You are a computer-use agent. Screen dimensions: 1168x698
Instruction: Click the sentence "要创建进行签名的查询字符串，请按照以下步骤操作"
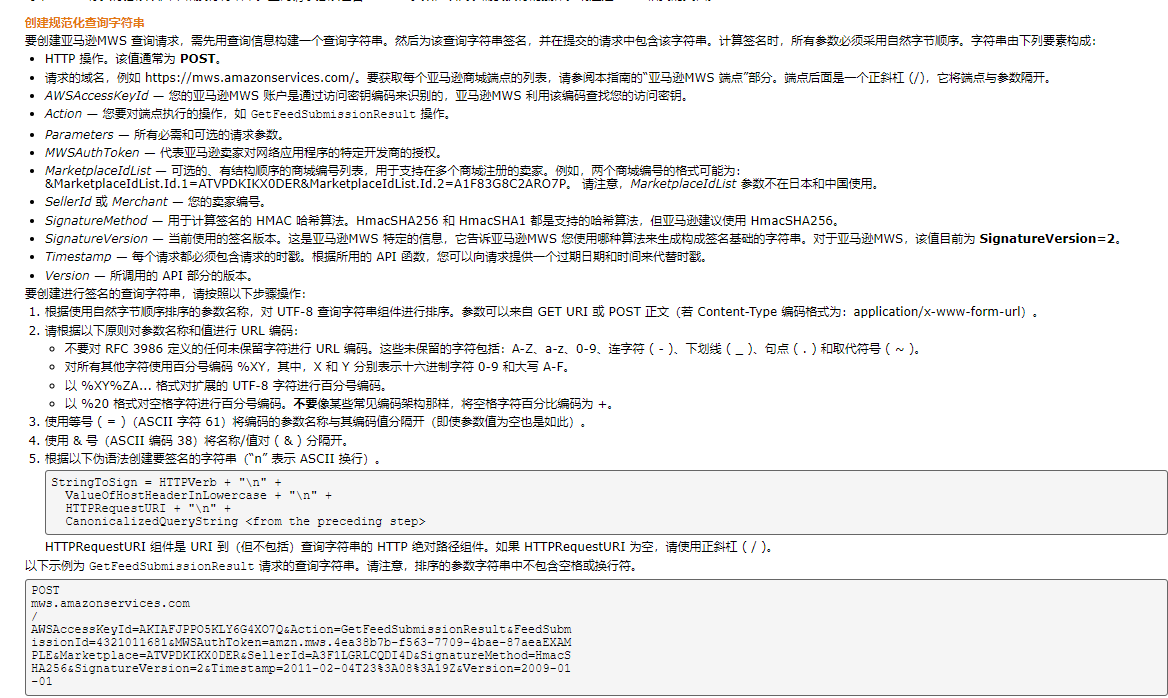coord(165,294)
